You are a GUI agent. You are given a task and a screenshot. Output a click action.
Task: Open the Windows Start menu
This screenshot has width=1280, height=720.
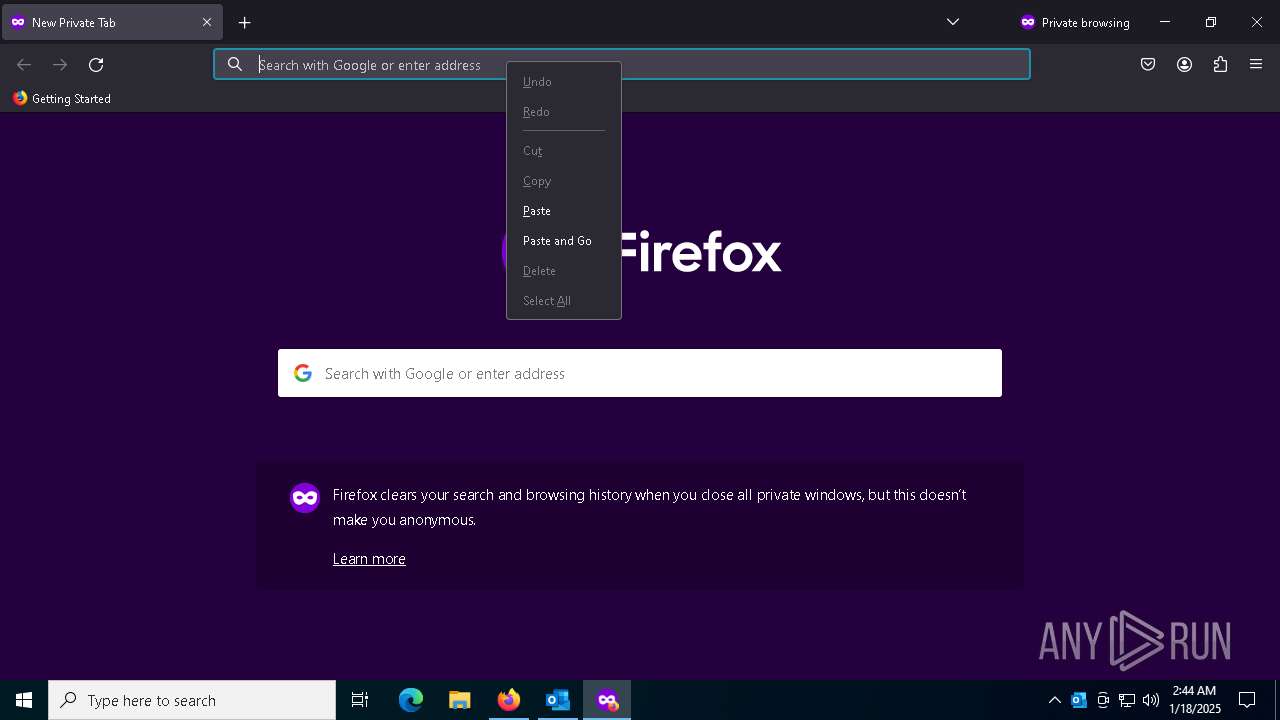(x=24, y=700)
